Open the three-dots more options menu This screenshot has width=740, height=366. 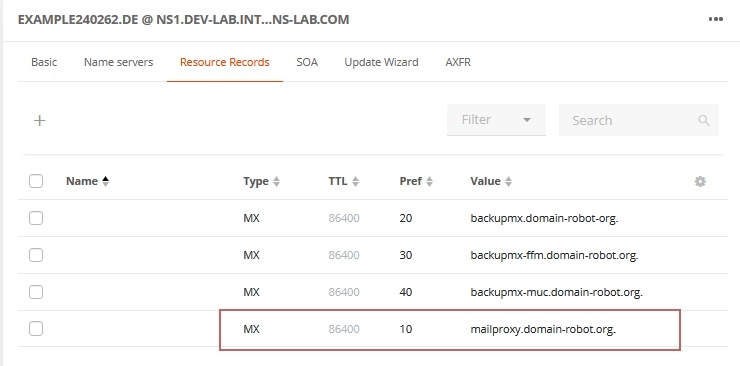[715, 19]
